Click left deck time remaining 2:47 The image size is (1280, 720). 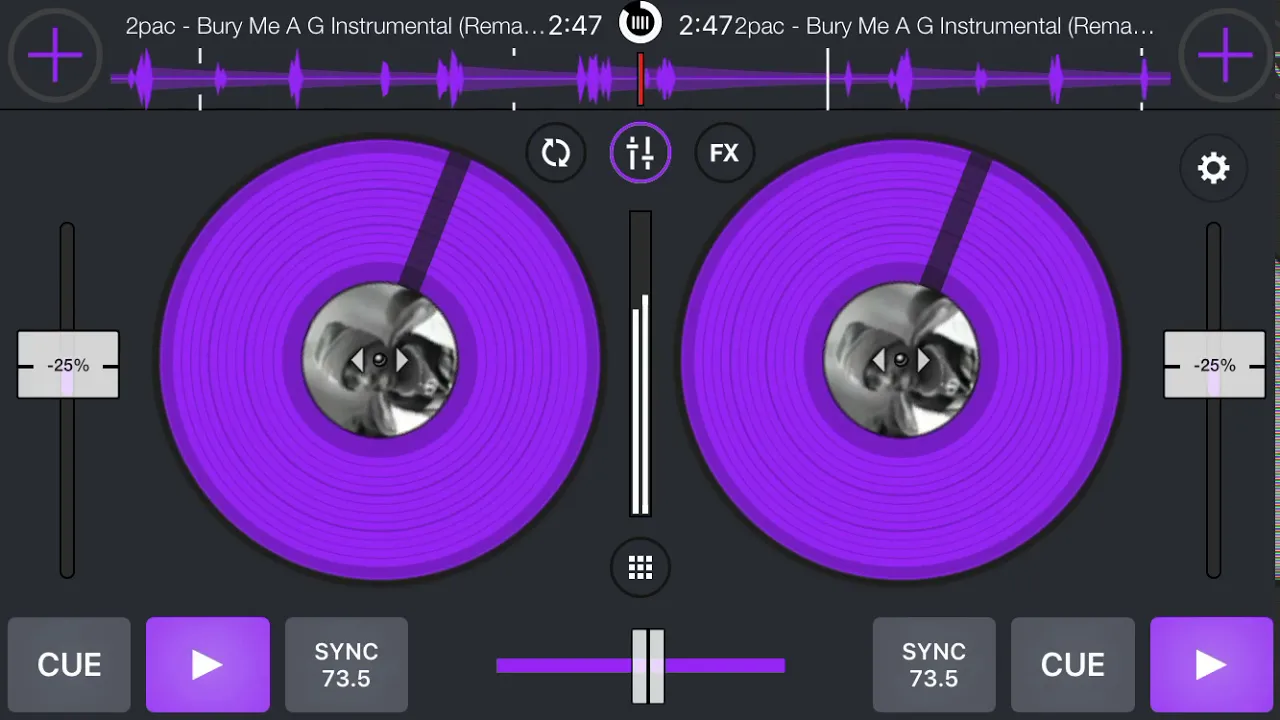[575, 26]
